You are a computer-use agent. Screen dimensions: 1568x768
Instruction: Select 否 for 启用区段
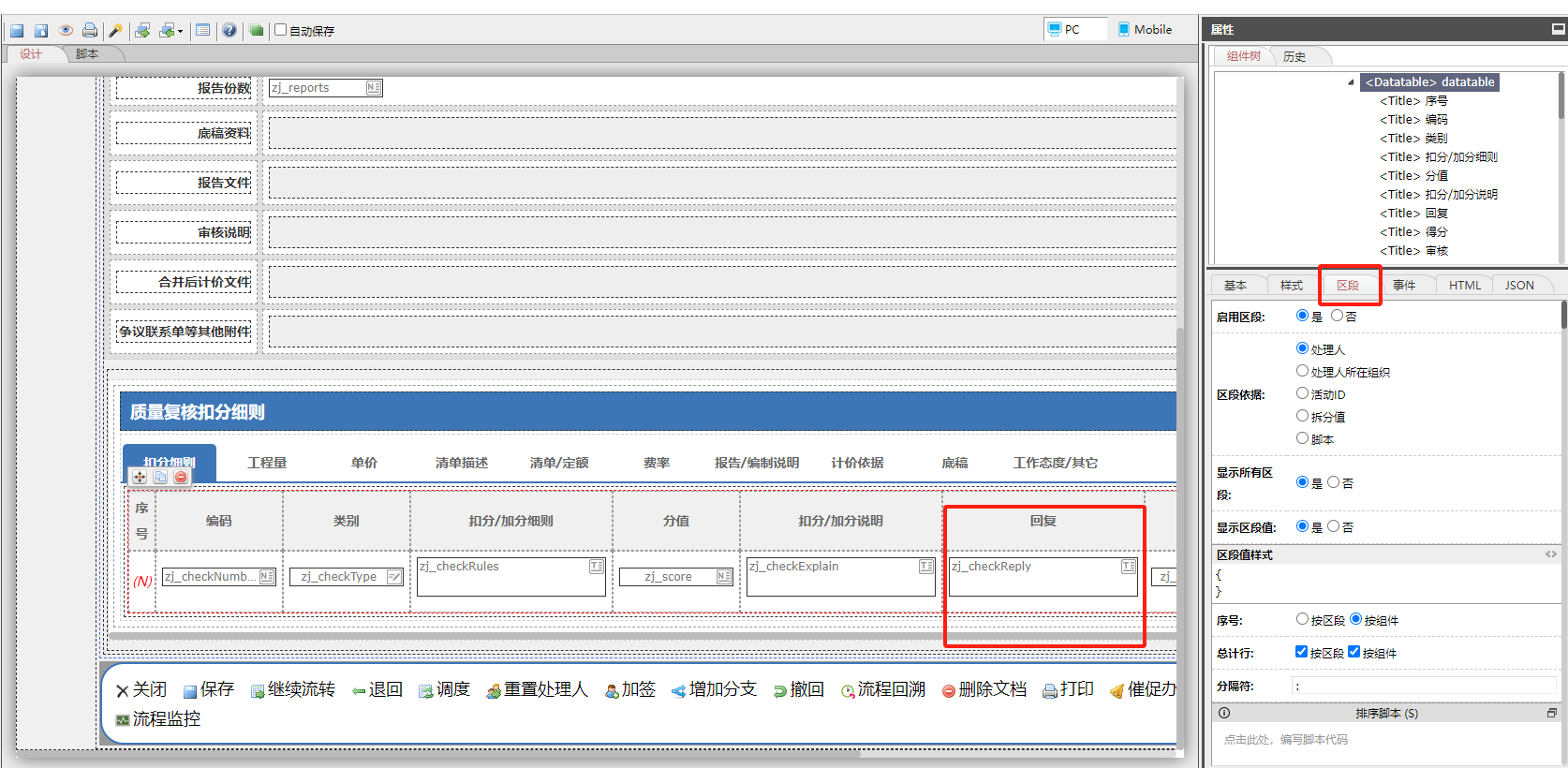pyautogui.click(x=1337, y=316)
